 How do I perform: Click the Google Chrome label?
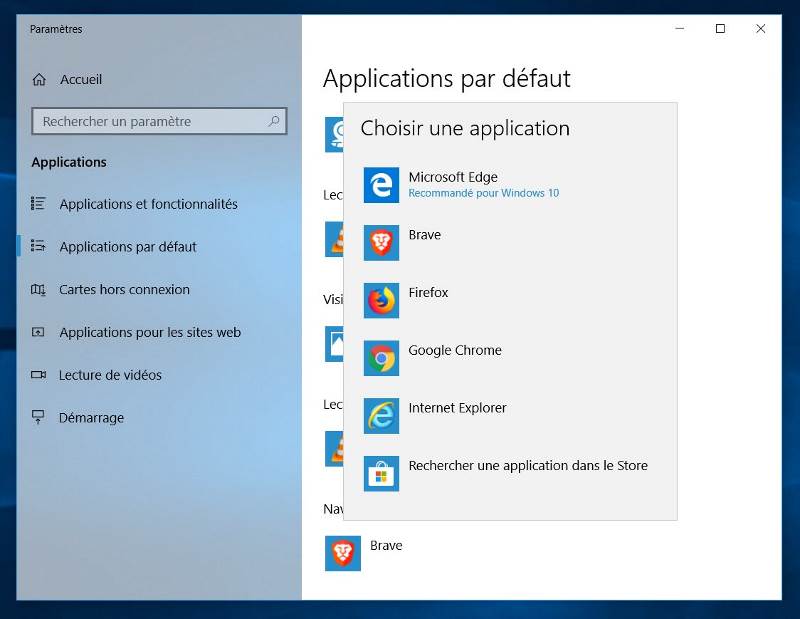(x=455, y=351)
